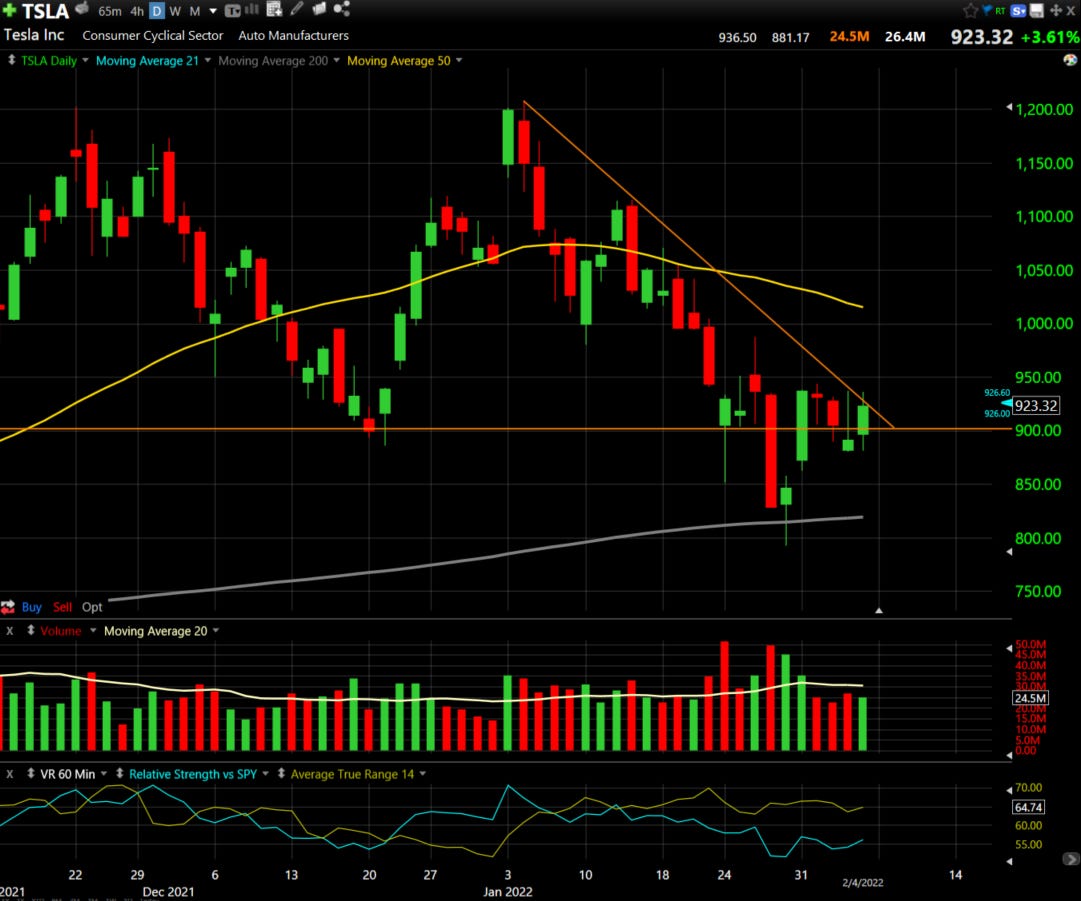Open the color palette icon below price
Viewport: 1081px width, 901px height.
(1070, 60)
